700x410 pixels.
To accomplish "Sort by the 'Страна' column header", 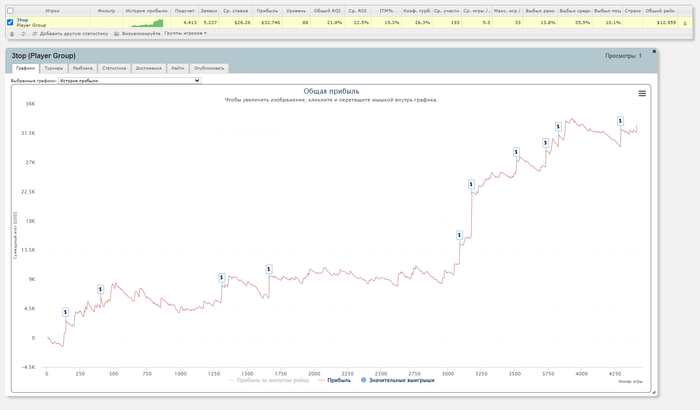I will tap(633, 11).
